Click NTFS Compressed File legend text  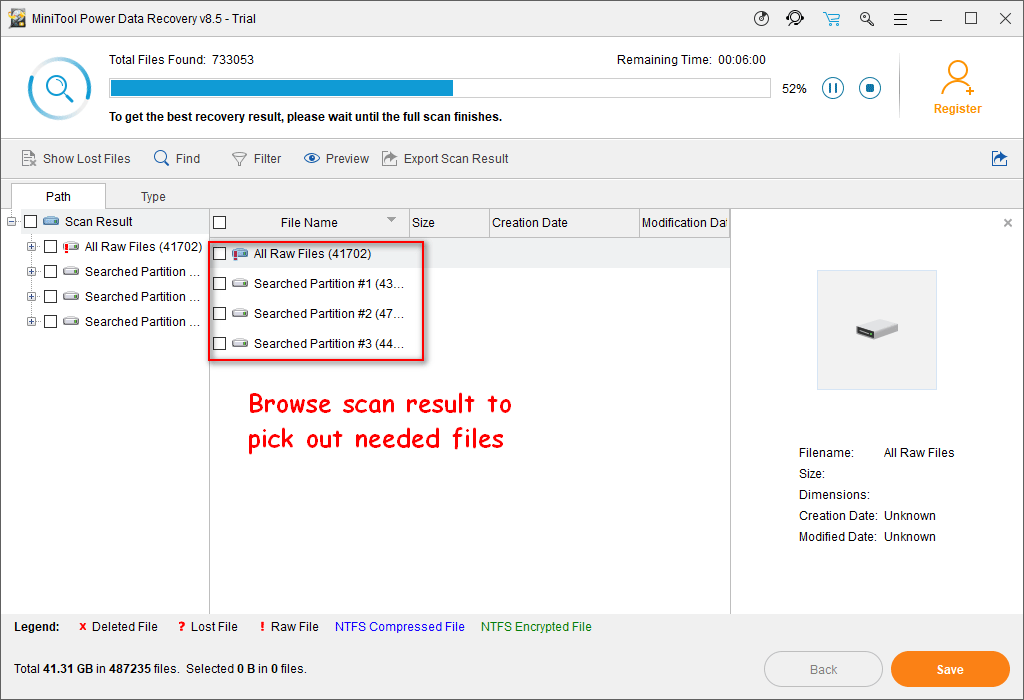click(x=400, y=627)
